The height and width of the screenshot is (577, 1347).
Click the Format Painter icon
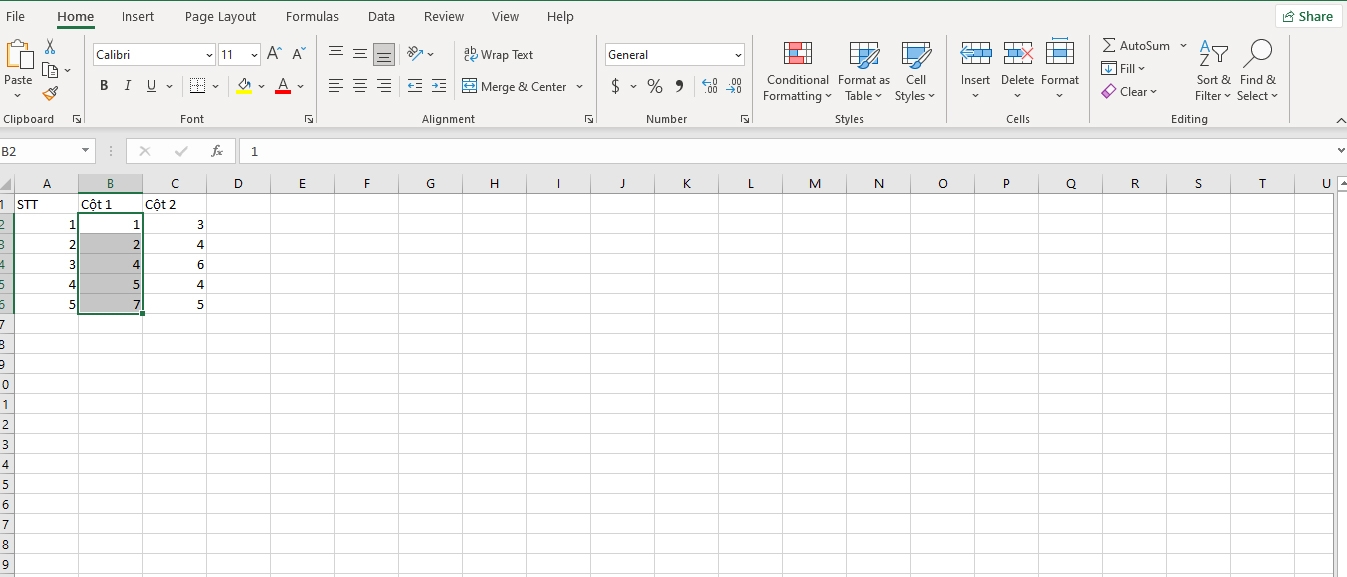pyautogui.click(x=48, y=94)
